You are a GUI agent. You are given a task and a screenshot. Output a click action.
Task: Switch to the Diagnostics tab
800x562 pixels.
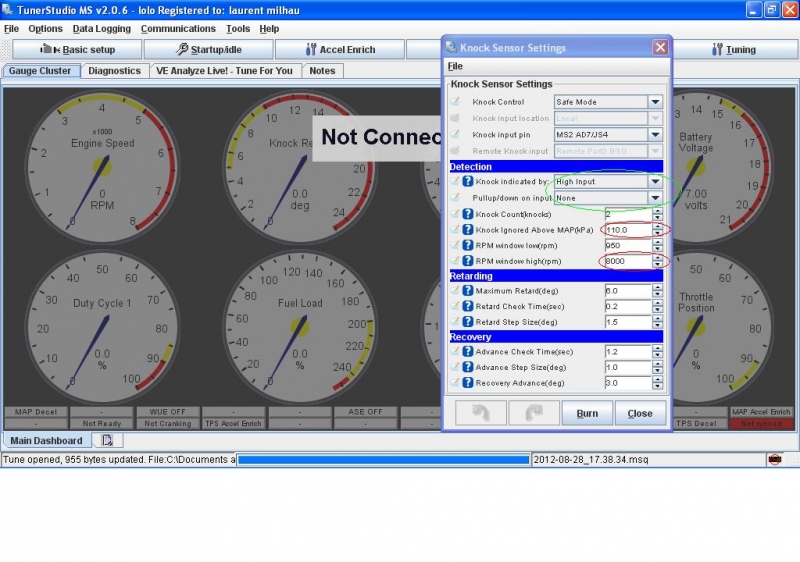pyautogui.click(x=114, y=71)
